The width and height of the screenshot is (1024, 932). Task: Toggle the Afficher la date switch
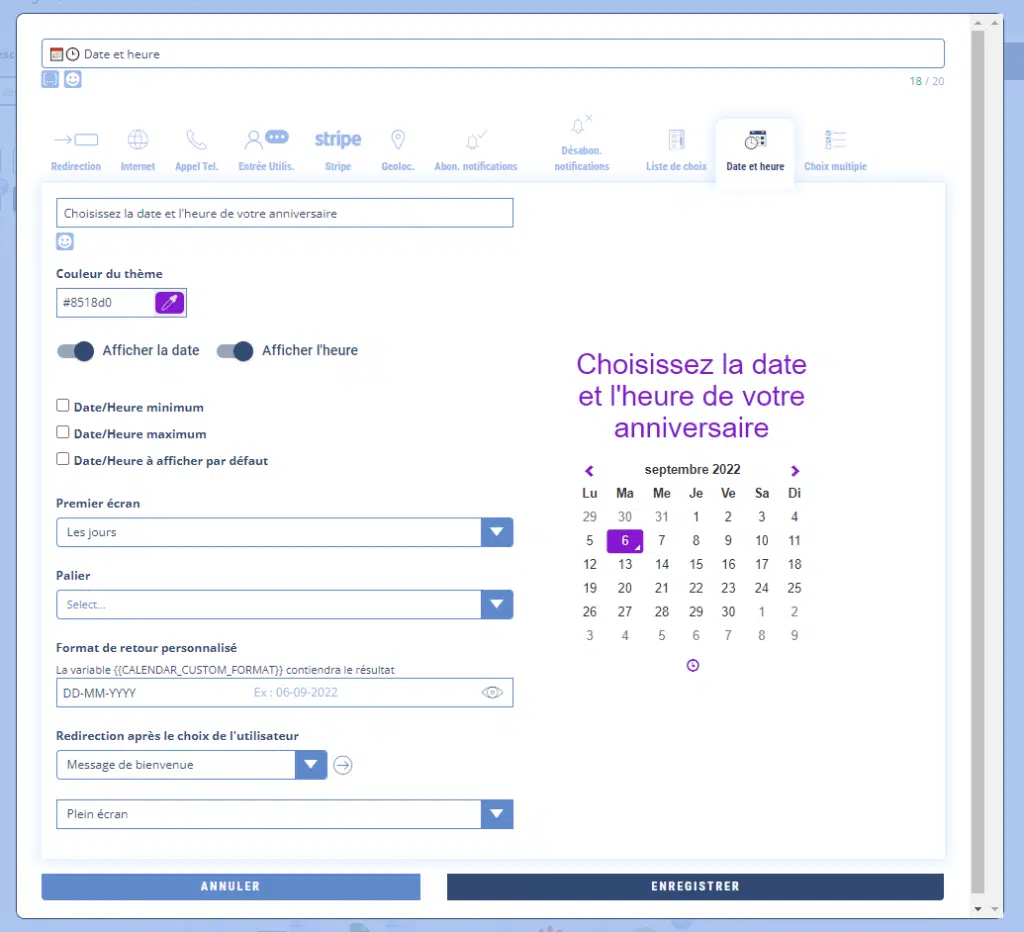(75, 351)
